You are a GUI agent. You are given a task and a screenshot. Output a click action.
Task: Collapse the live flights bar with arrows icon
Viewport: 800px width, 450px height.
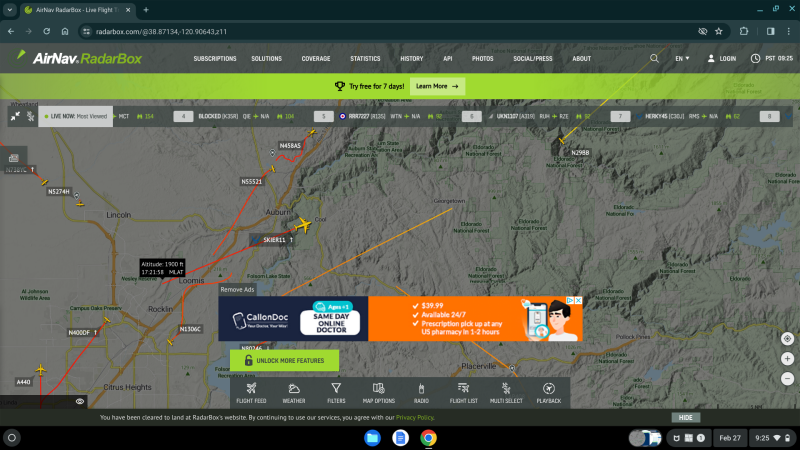click(15, 116)
